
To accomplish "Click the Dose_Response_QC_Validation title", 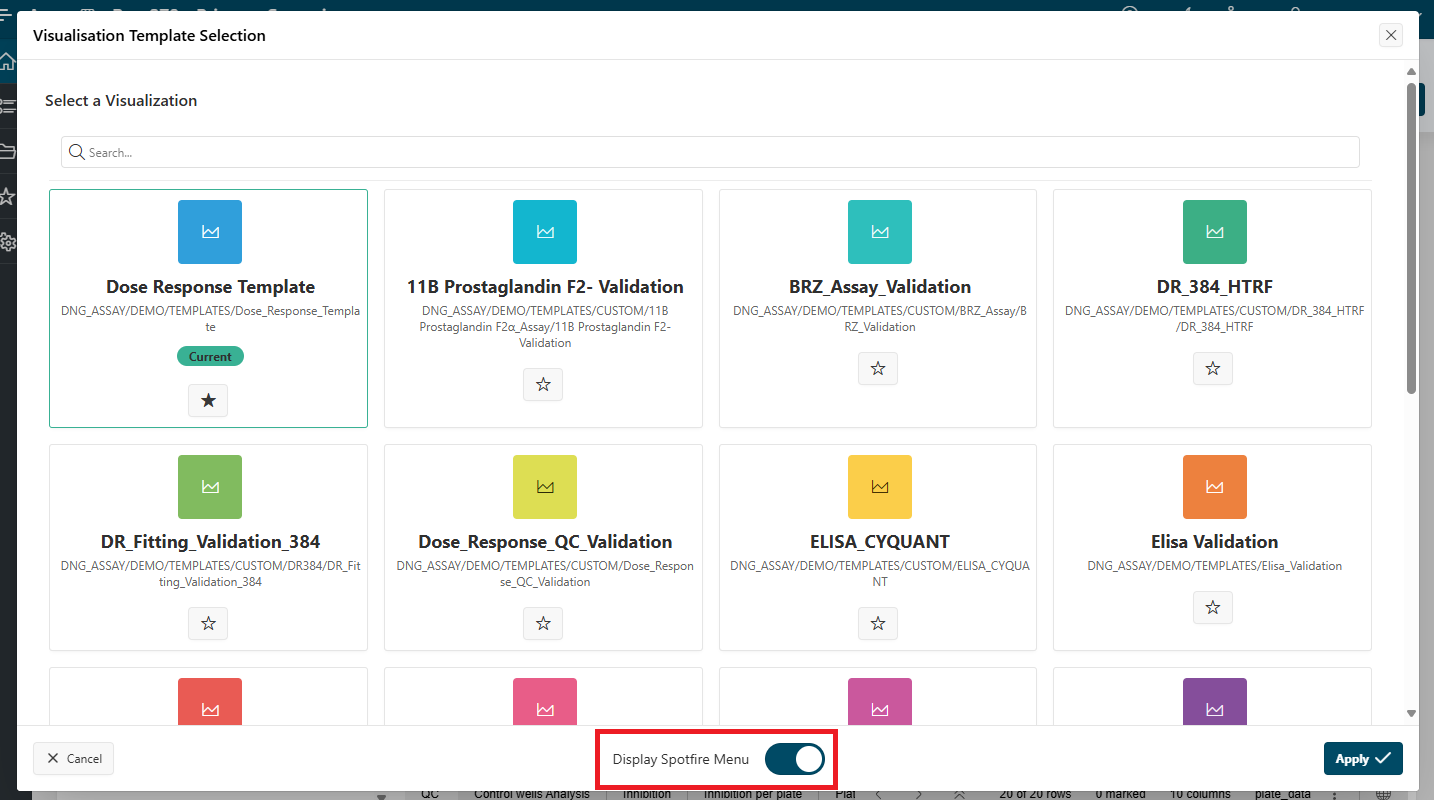I will pos(545,542).
